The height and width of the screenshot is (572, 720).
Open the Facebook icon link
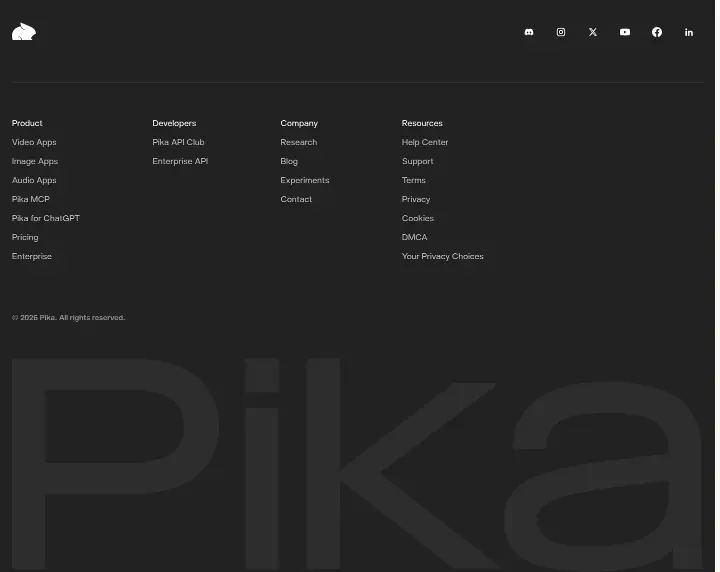click(657, 32)
